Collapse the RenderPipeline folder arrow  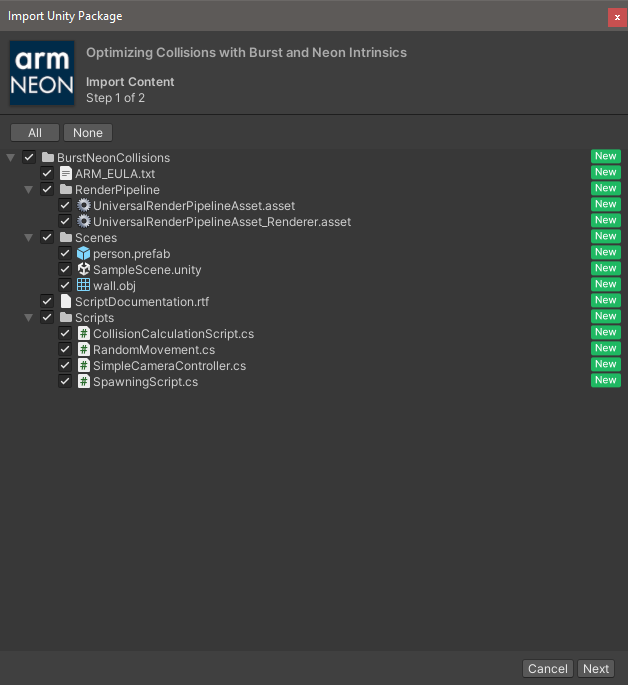coord(29,190)
